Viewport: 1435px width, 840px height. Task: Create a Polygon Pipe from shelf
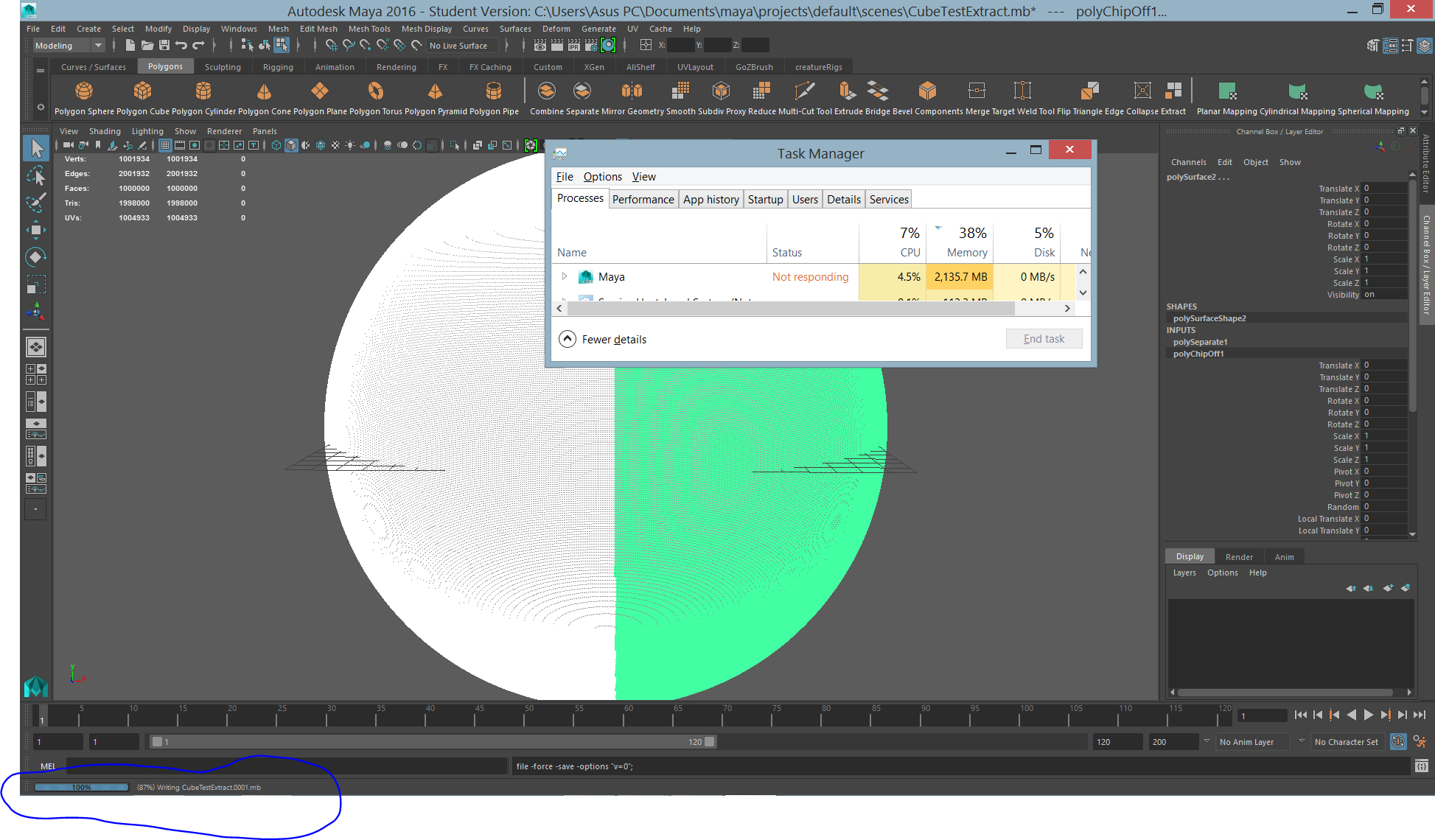[494, 91]
